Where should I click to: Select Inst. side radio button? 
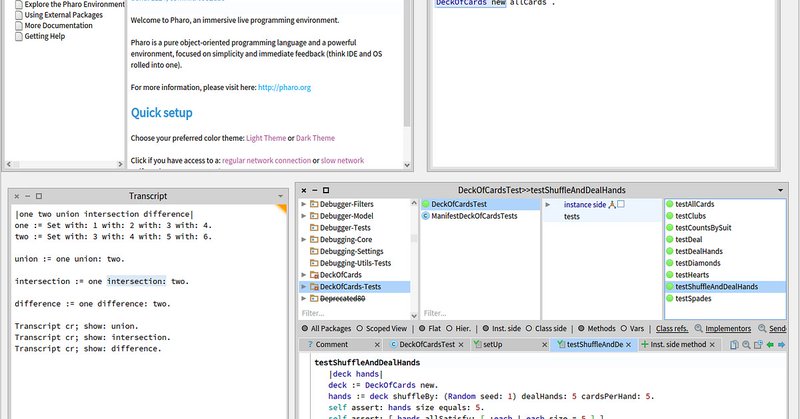pyautogui.click(x=486, y=329)
